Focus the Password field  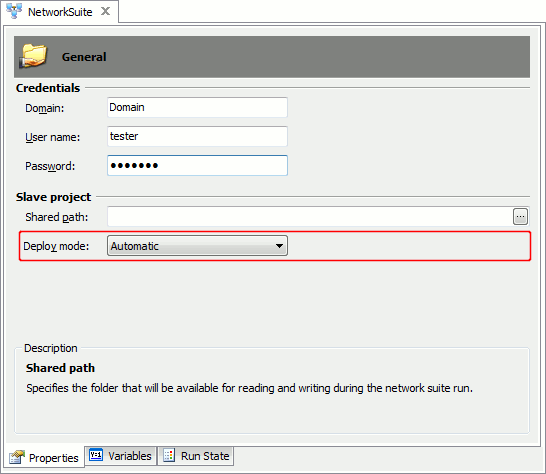point(197,165)
